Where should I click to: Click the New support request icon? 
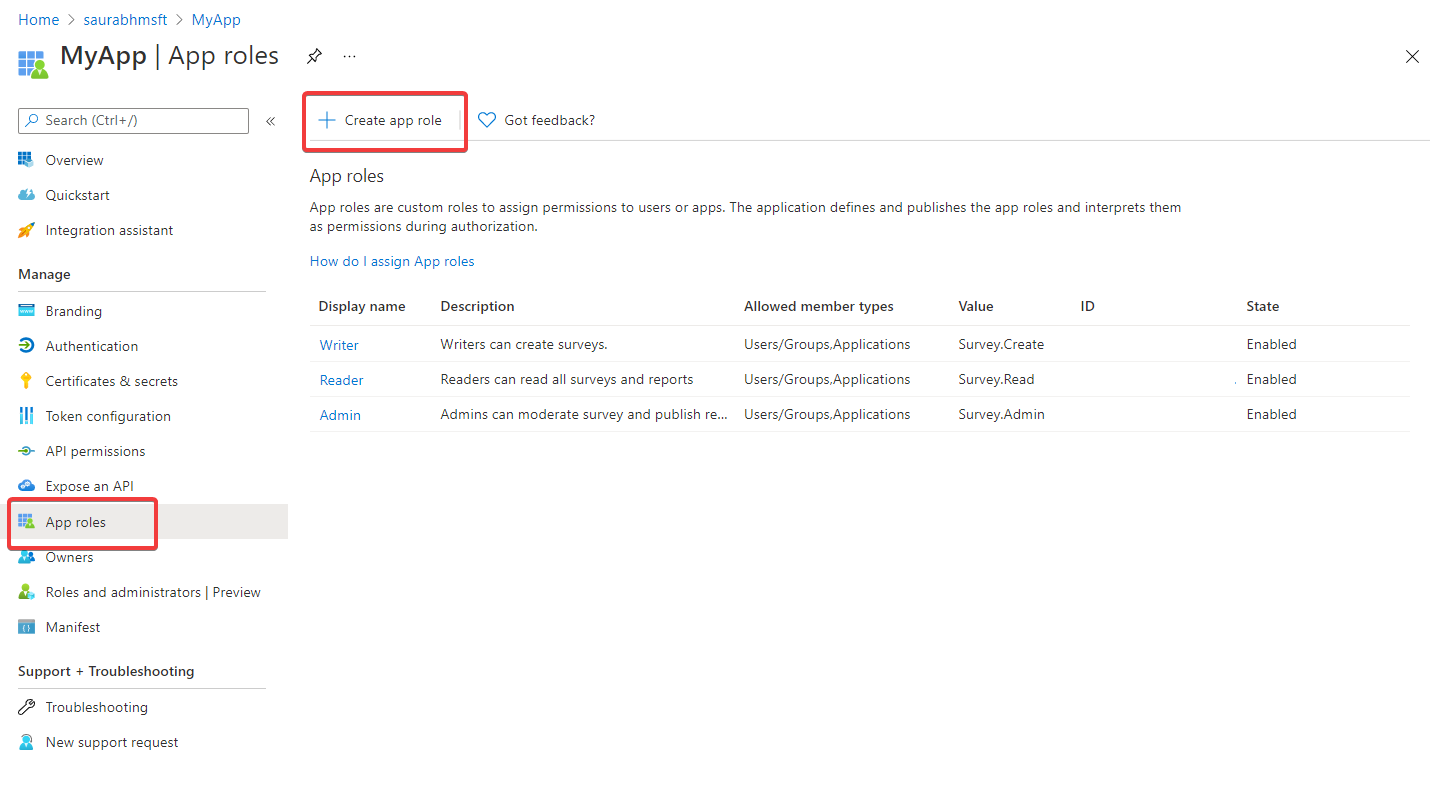click(27, 741)
